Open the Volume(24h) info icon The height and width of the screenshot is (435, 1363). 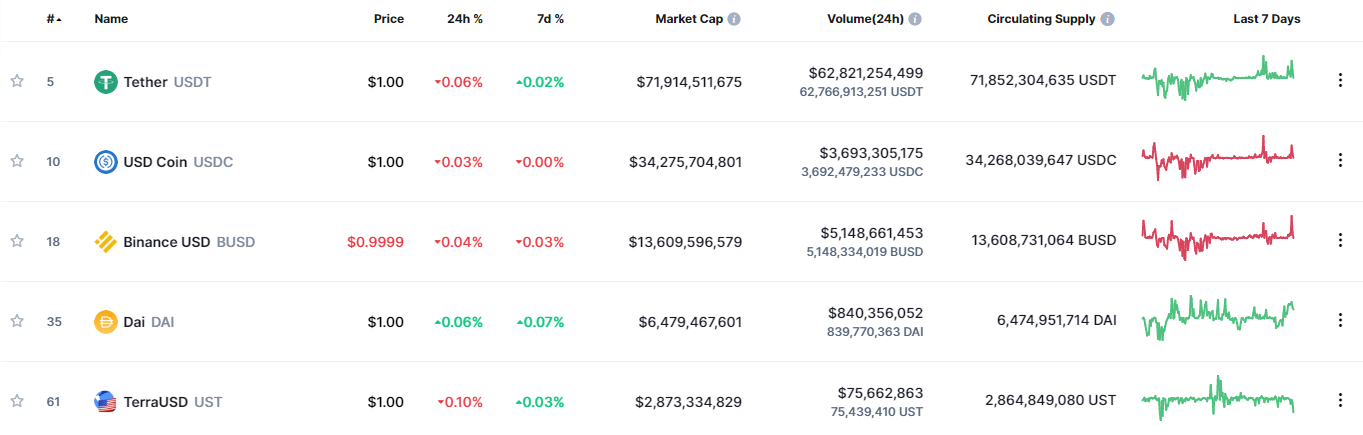coord(915,19)
